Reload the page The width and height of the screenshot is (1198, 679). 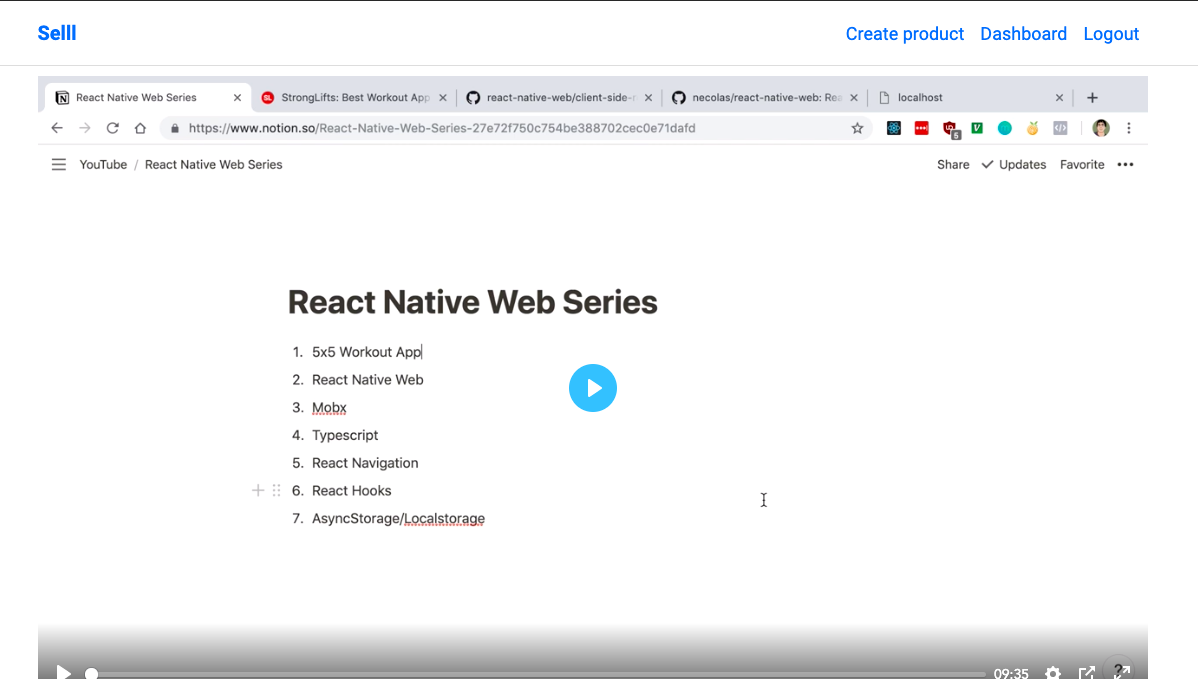tap(112, 128)
